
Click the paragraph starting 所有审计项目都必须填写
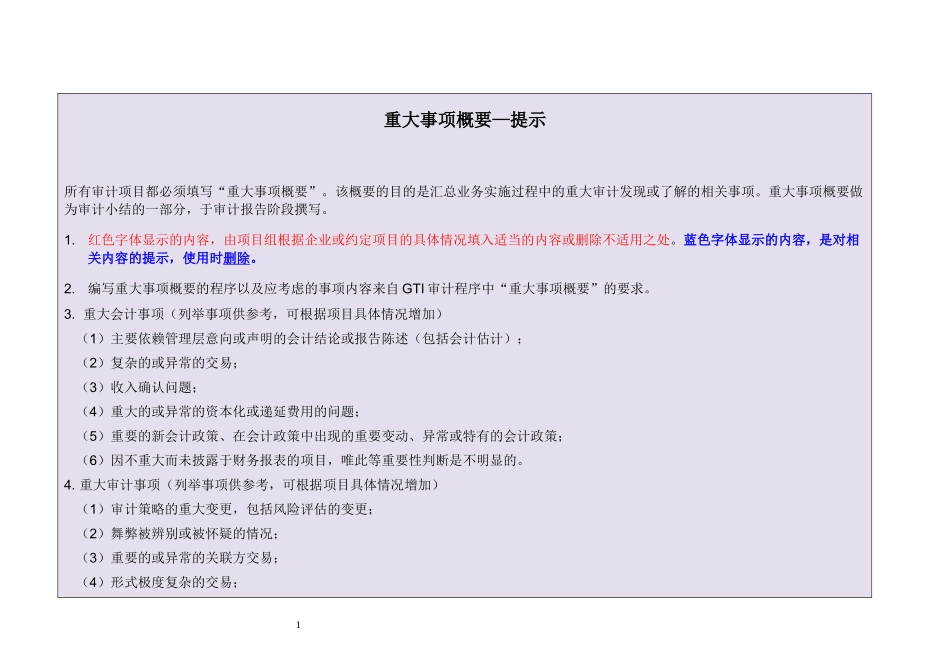pos(463,201)
